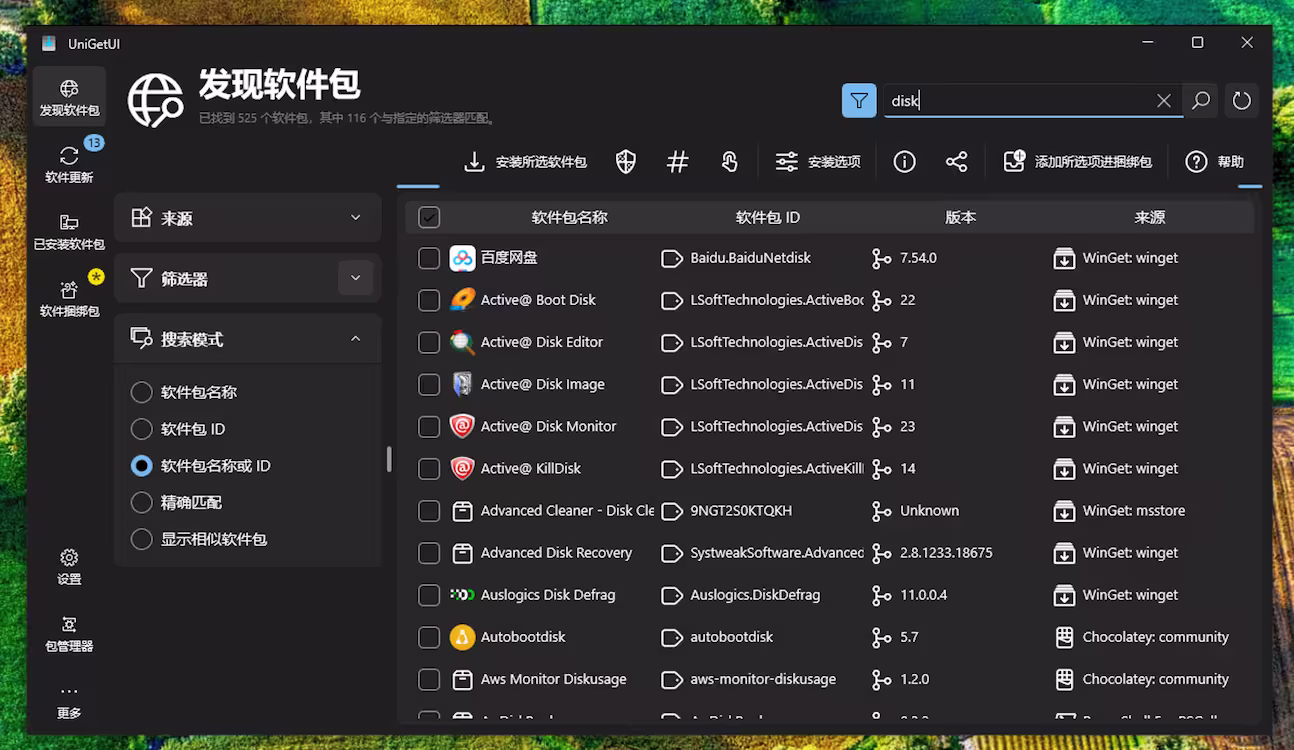1294x750 pixels.
Task: Check the Auslogics Disk Defrag row checkbox
Action: pyautogui.click(x=429, y=595)
